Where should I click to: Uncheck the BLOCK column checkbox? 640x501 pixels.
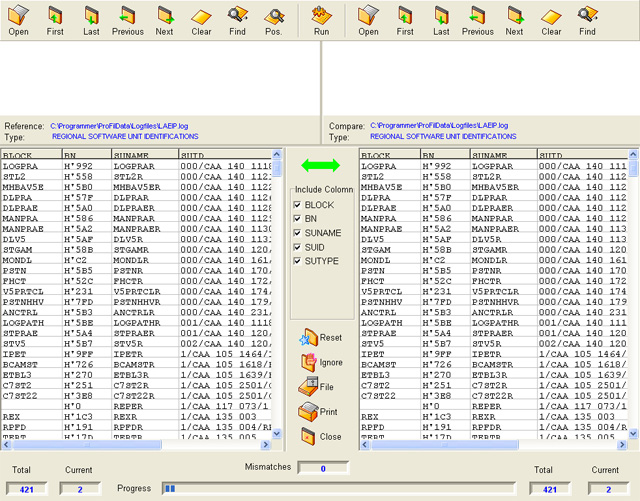pos(298,205)
